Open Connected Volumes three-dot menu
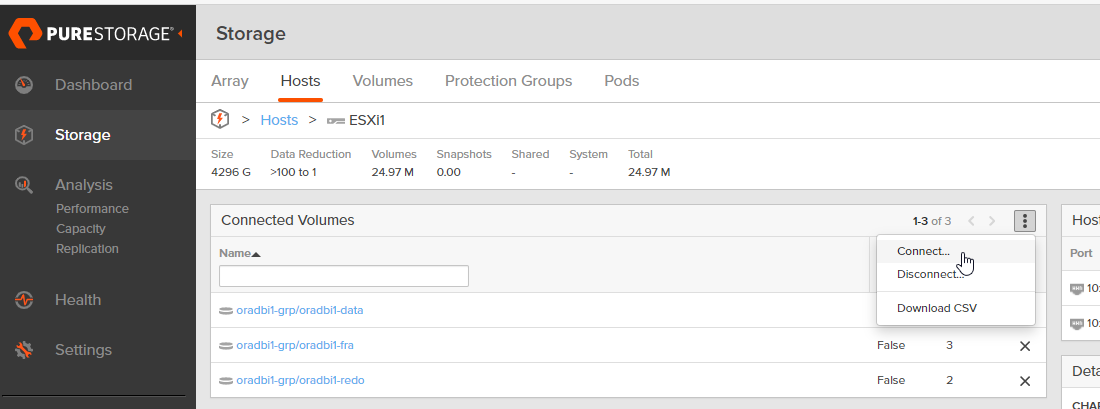 tap(1025, 221)
